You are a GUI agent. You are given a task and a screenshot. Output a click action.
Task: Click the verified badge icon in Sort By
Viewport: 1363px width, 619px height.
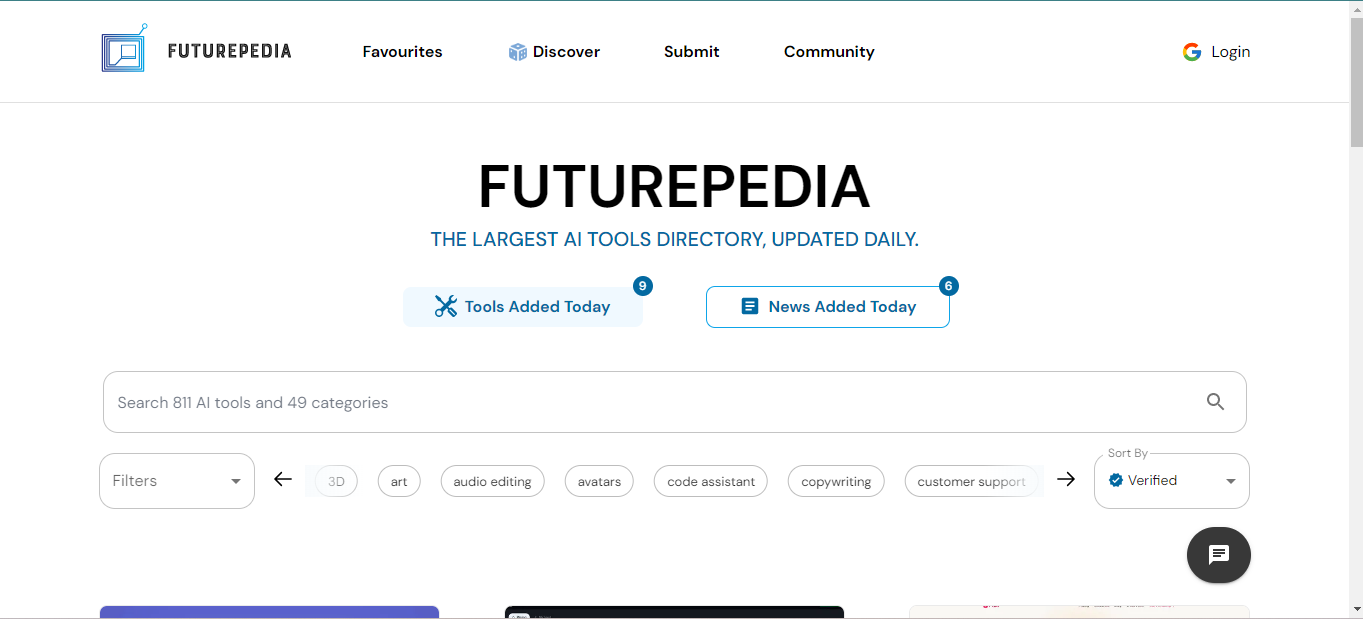pyautogui.click(x=1116, y=480)
